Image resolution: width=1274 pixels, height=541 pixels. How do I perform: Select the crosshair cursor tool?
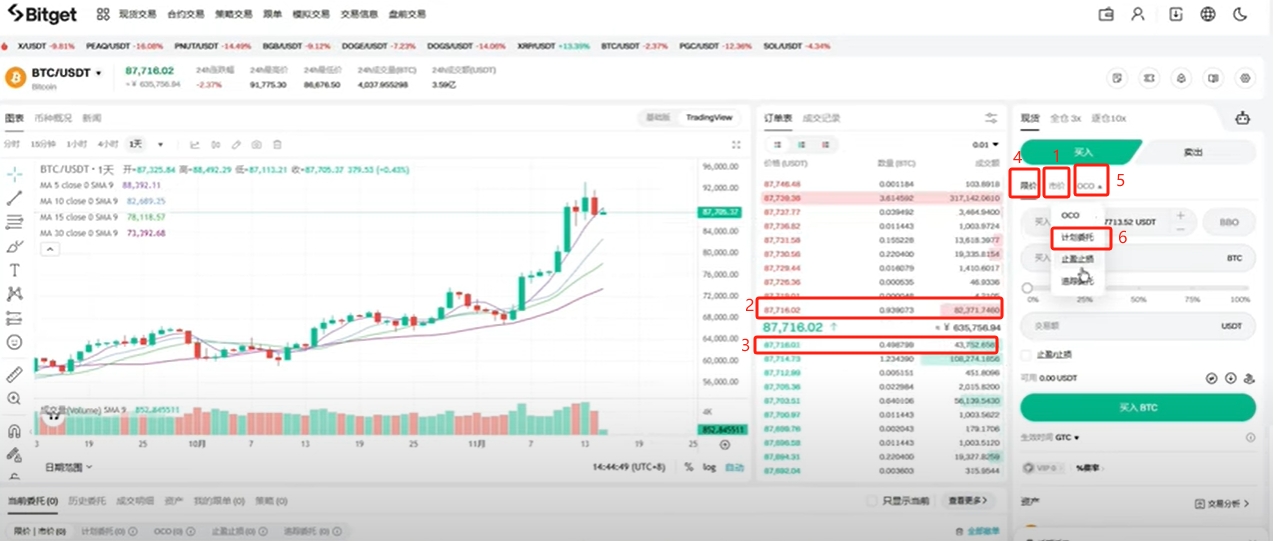click(x=14, y=173)
